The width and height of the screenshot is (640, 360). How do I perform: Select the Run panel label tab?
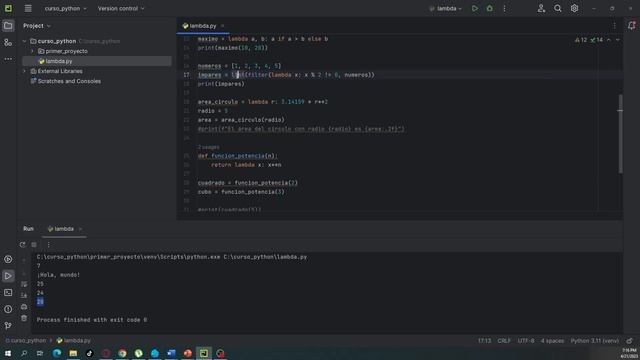(29, 229)
